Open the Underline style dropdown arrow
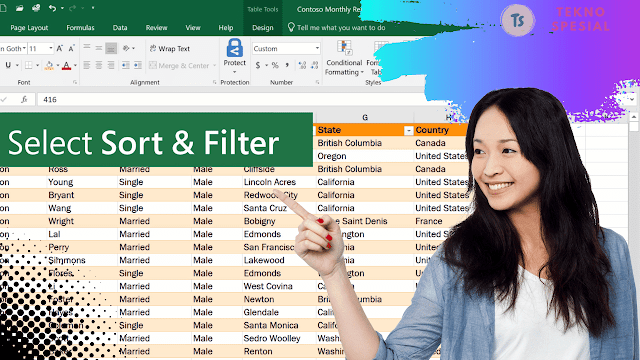Screen dimensions: 640x360 [17, 65]
